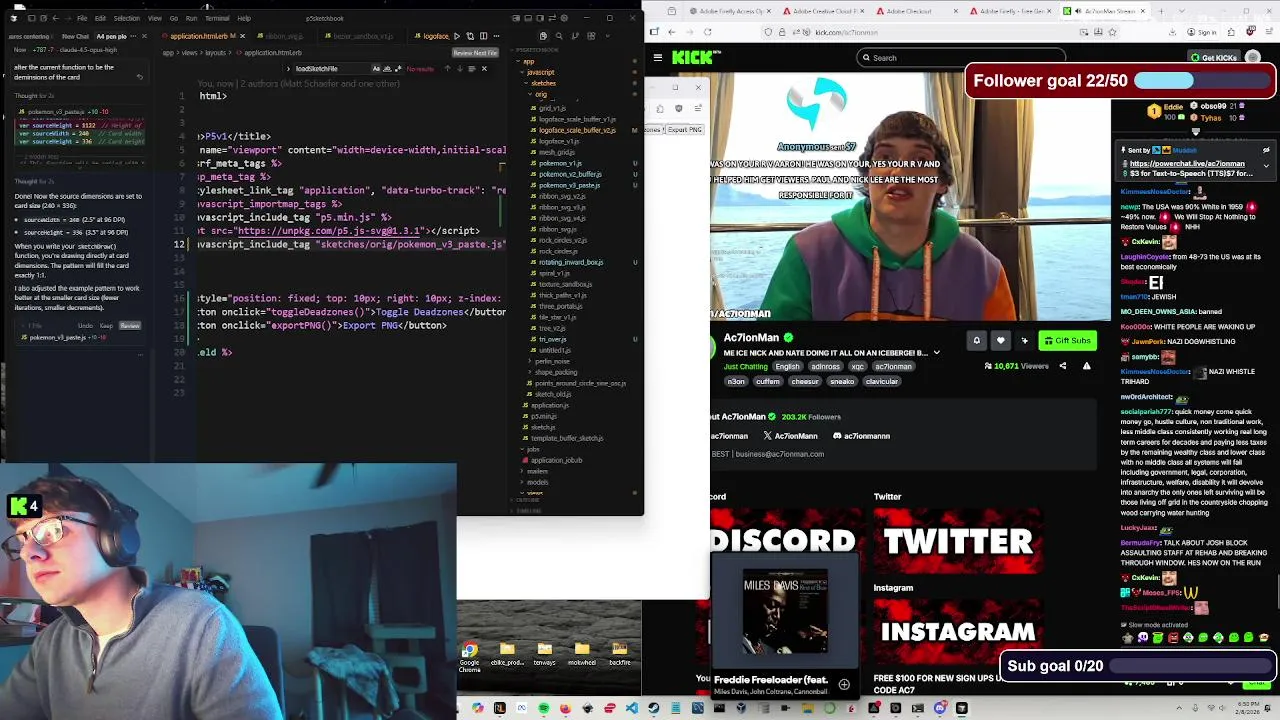Click the TWITTER banner image
The height and width of the screenshot is (720, 1280).
click(957, 541)
